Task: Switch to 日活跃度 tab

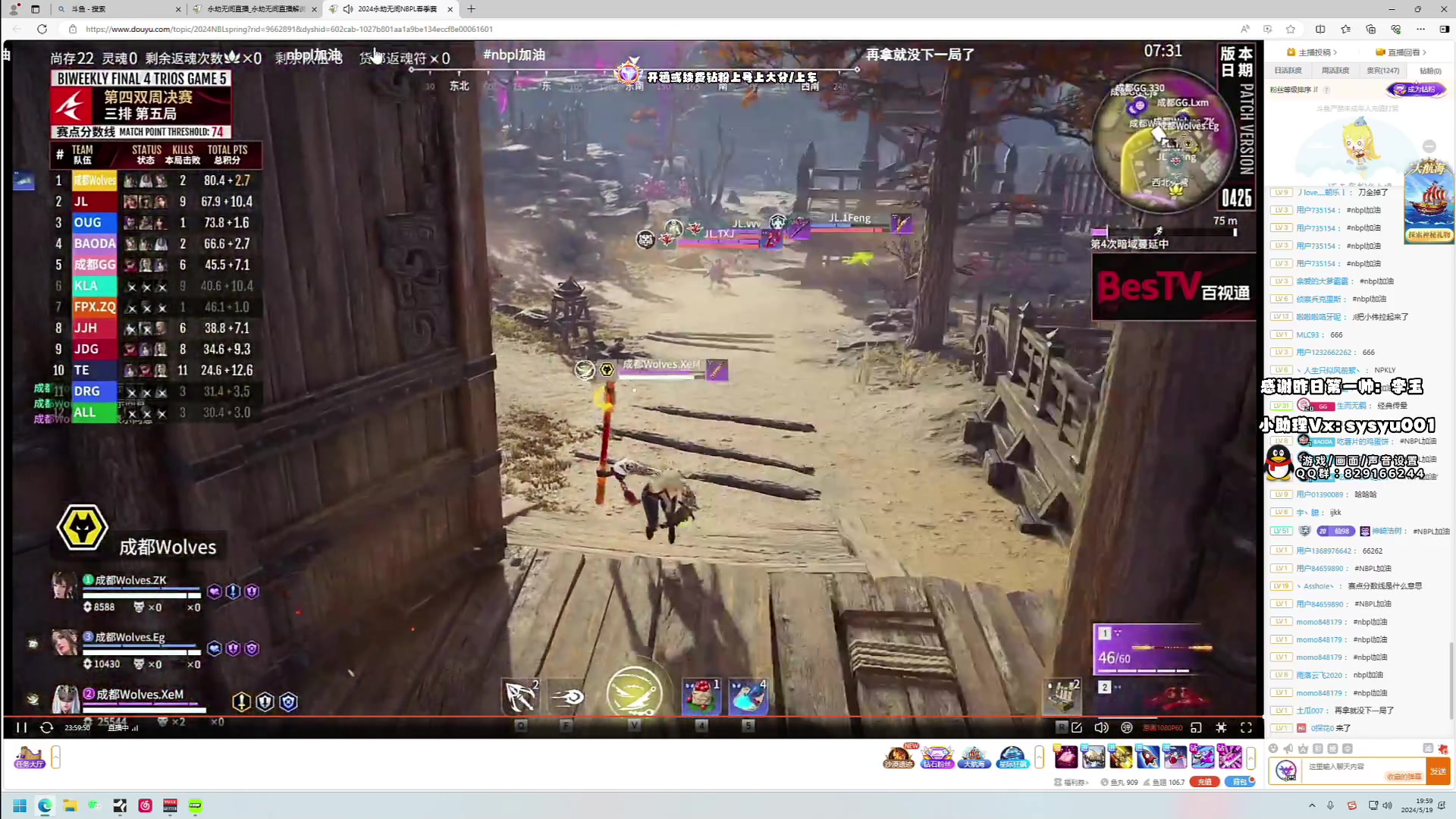Action: (x=1288, y=71)
